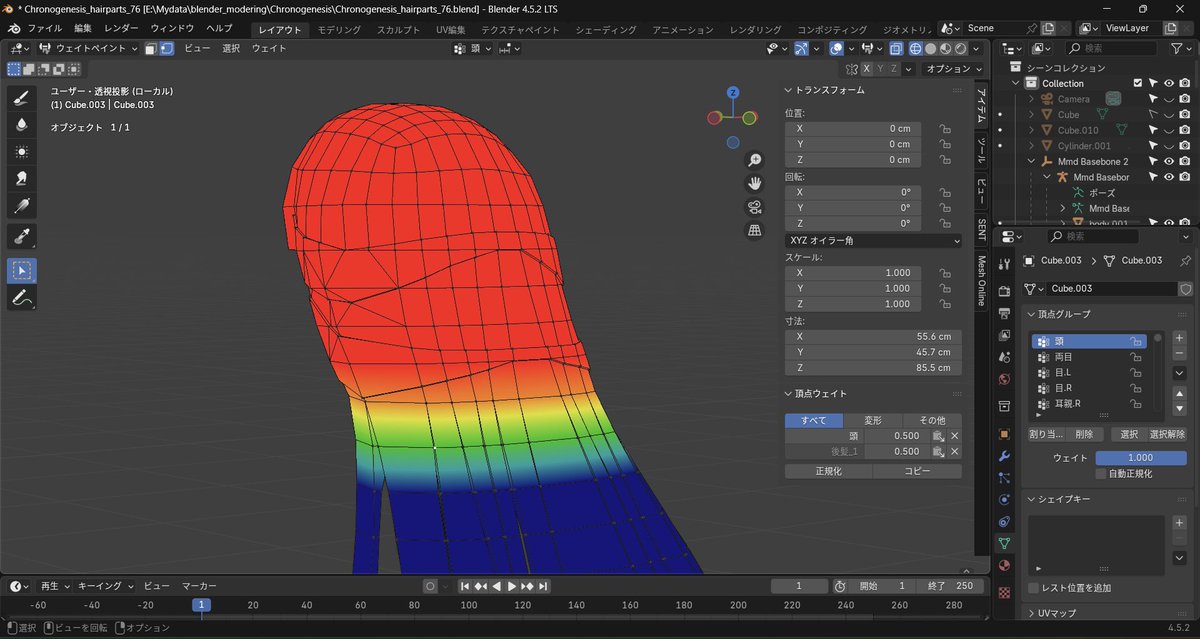Select the Draw weight brush tool
1200x639 pixels.
pyautogui.click(x=22, y=98)
